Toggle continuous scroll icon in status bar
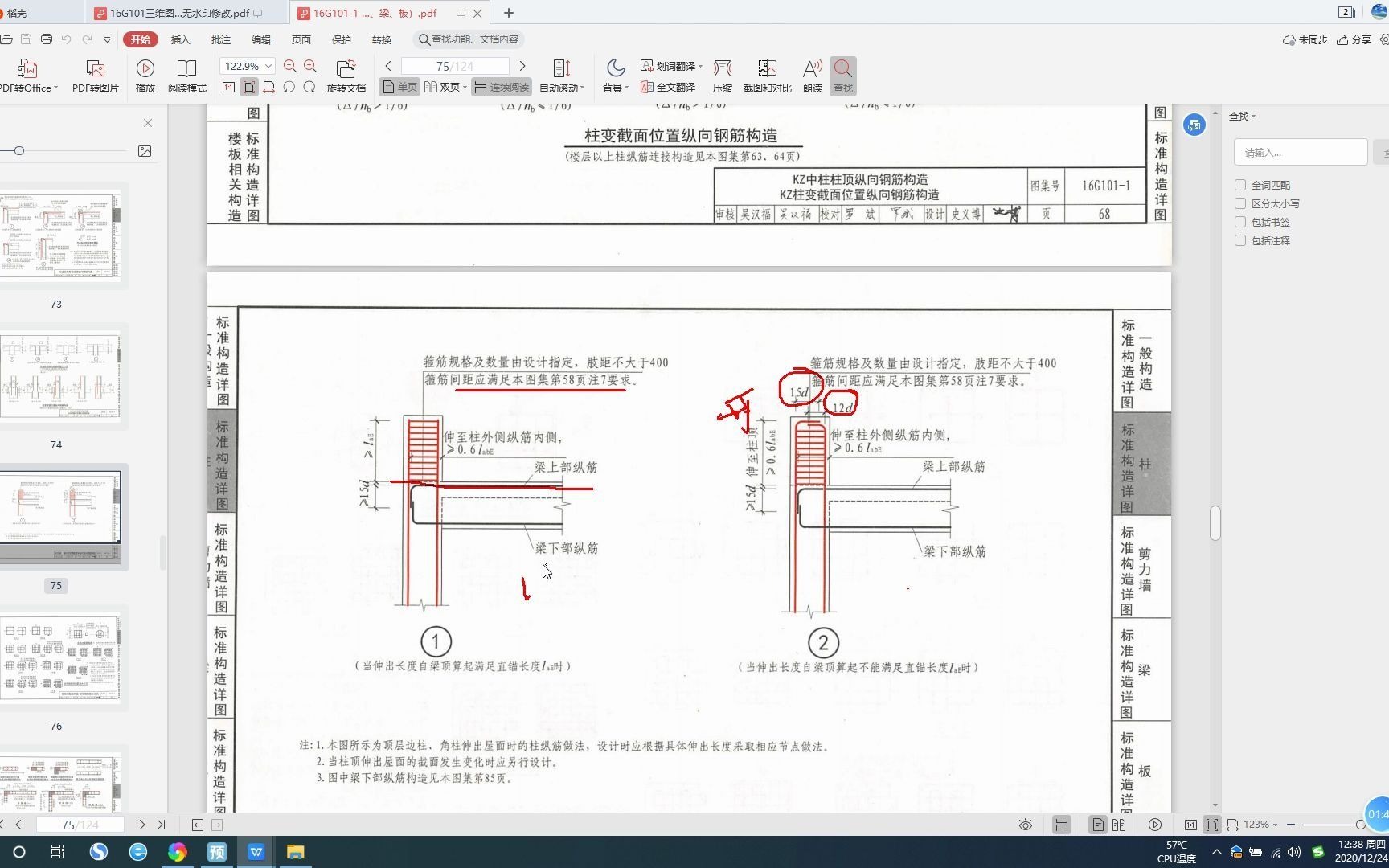This screenshot has height=868, width=1389. coord(1062,825)
